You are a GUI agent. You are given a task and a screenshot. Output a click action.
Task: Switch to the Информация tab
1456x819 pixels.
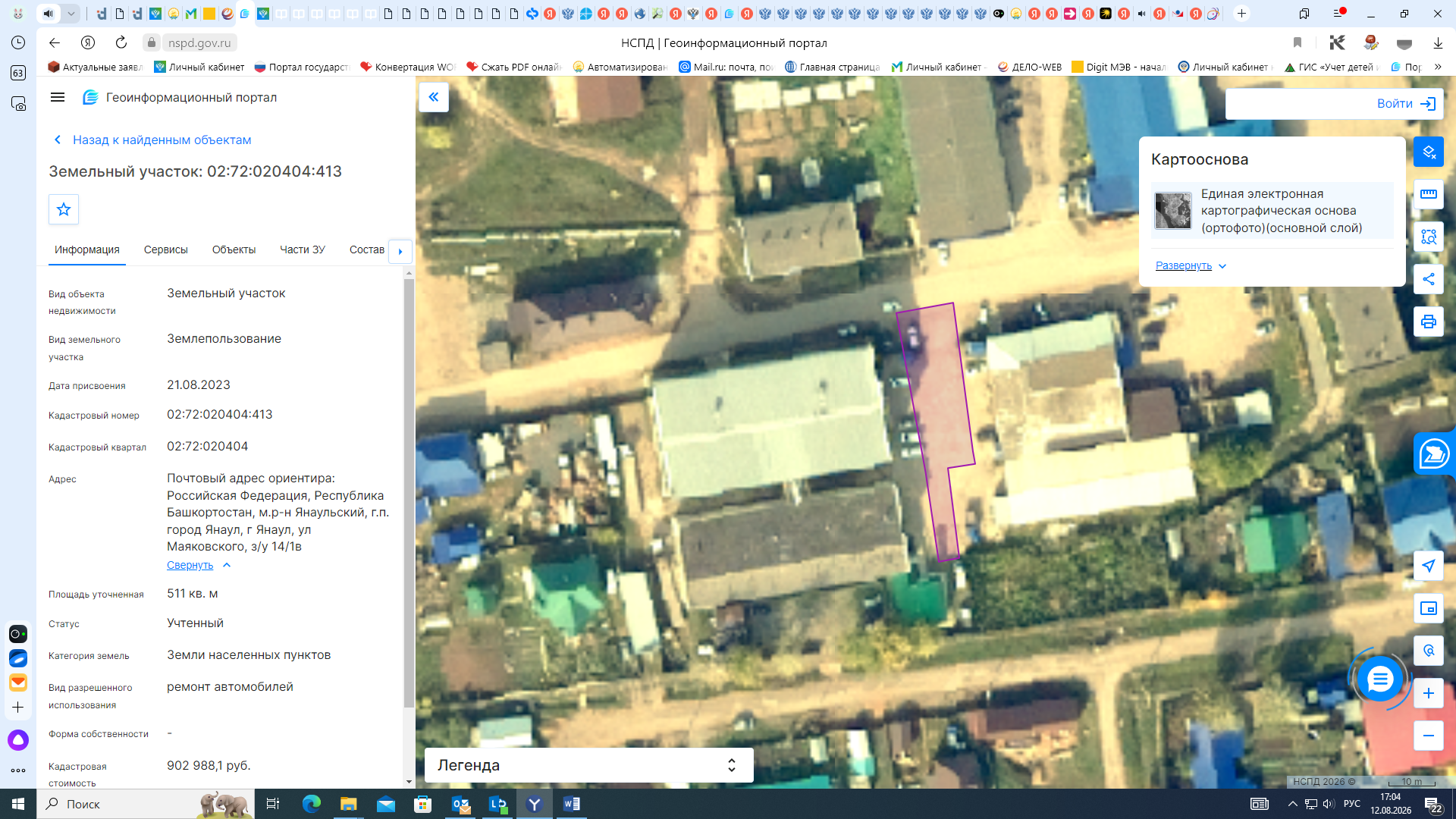tap(87, 249)
